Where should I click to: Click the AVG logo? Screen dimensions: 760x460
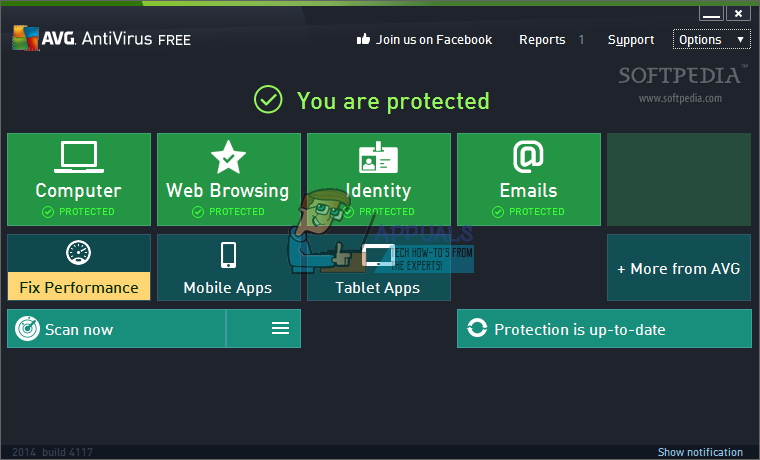click(x=26, y=38)
